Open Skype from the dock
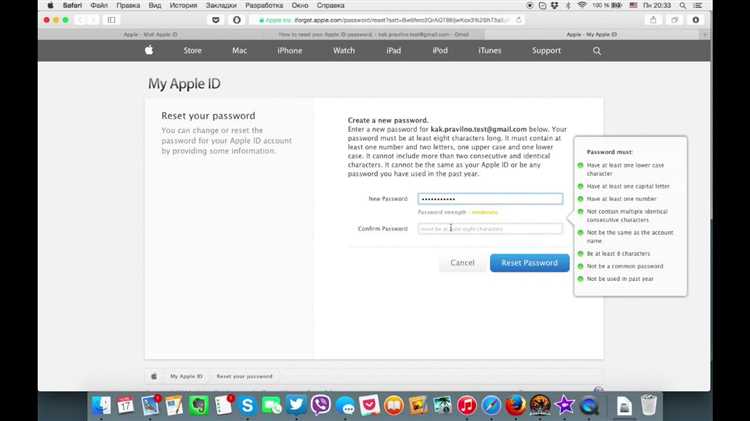750x421 pixels. [x=247, y=405]
